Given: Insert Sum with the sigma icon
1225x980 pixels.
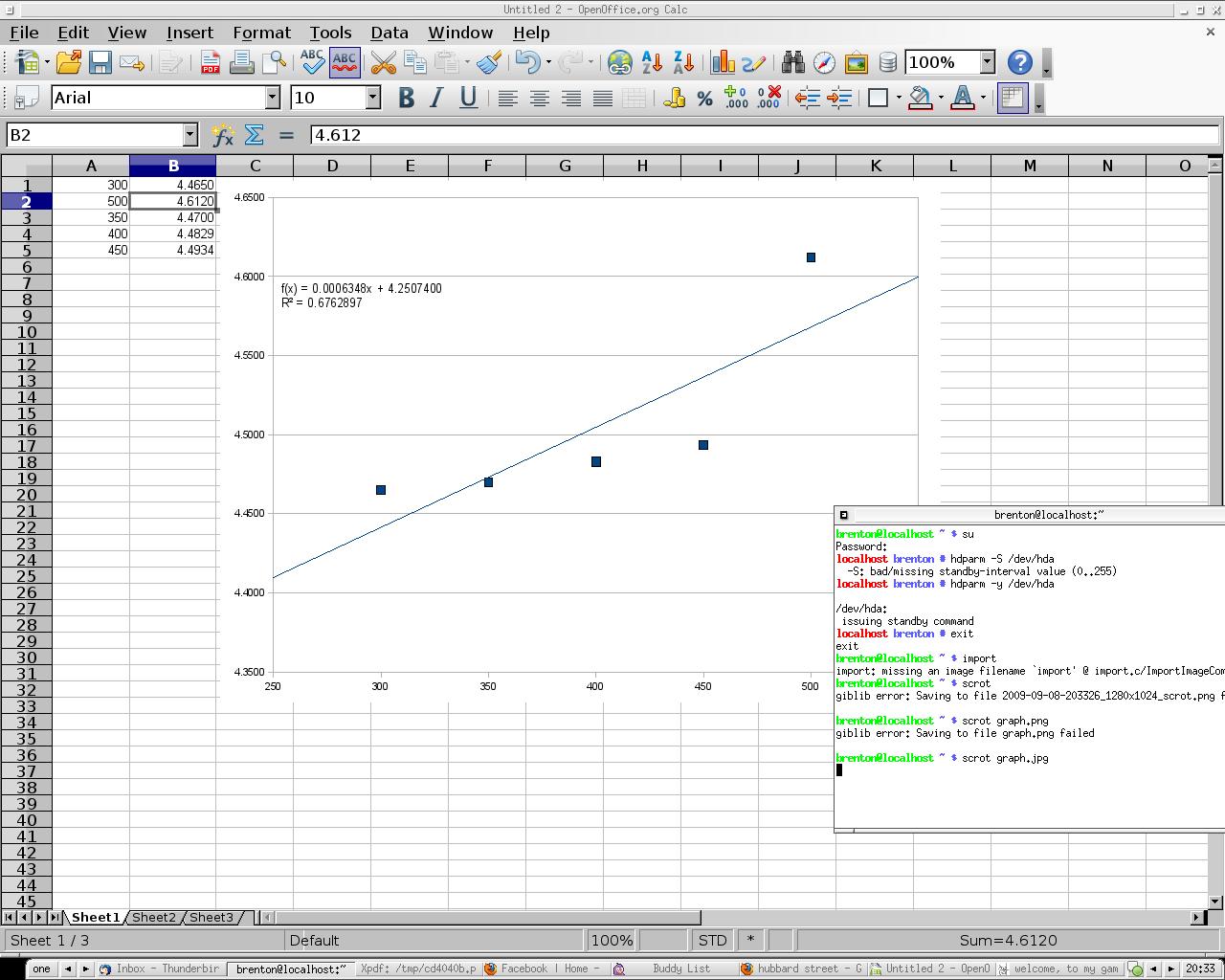Looking at the screenshot, I should [x=255, y=135].
